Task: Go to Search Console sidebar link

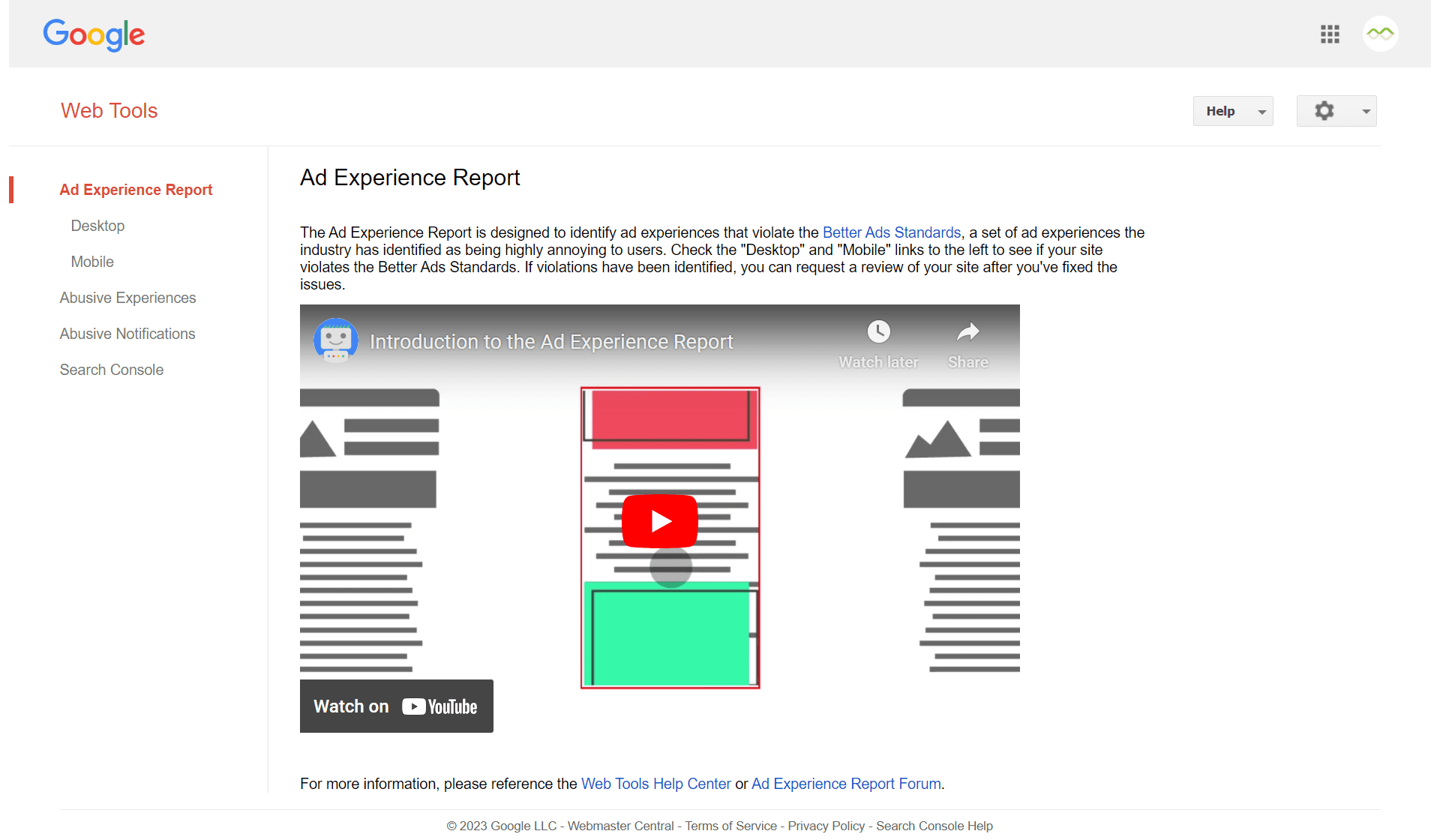Action: [112, 370]
